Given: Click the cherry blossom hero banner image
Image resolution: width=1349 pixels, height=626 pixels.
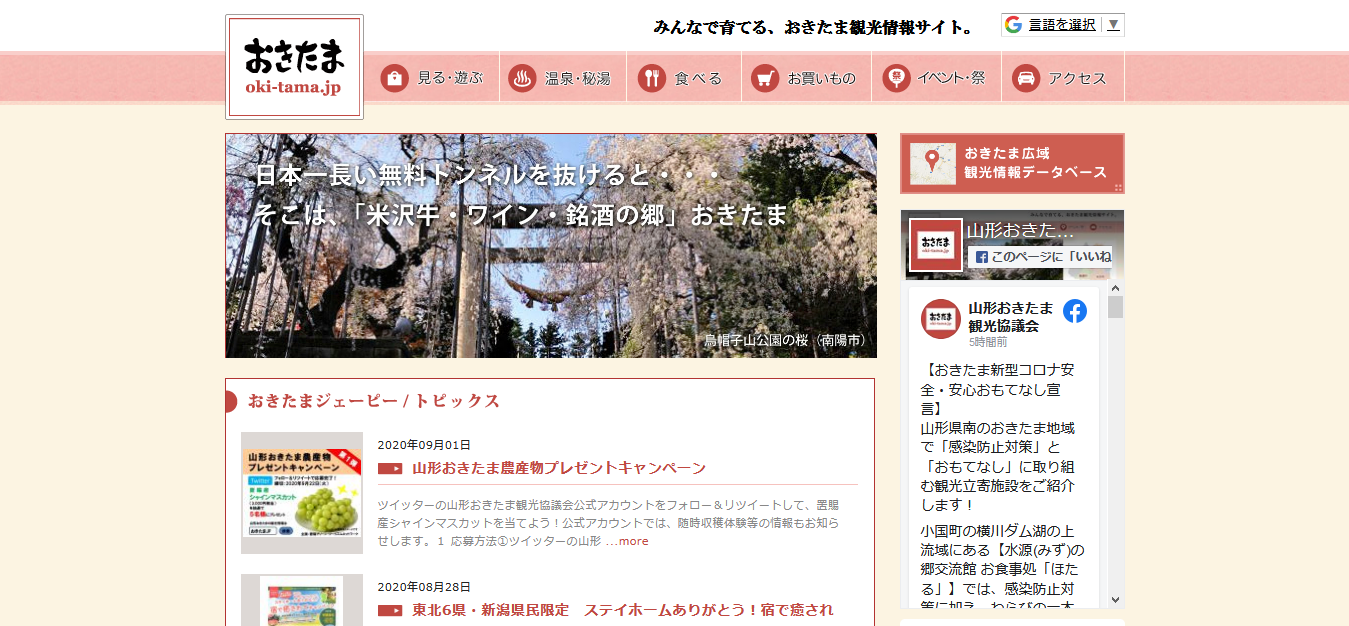Looking at the screenshot, I should pos(551,246).
